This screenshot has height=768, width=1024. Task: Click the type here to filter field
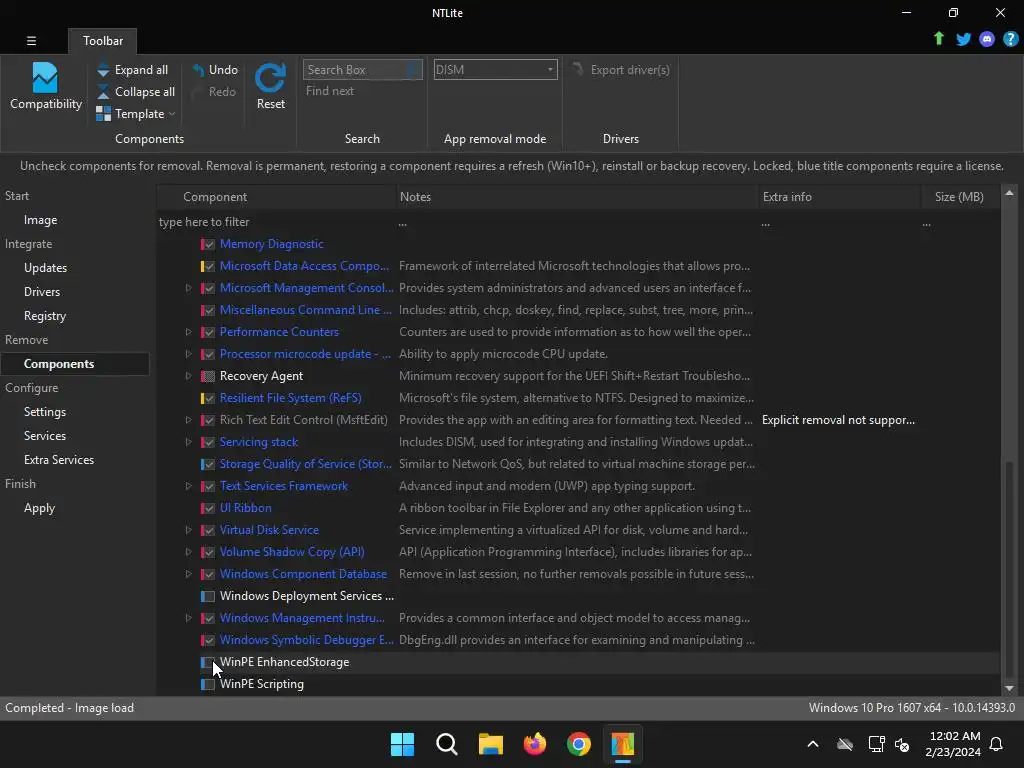pyautogui.click(x=276, y=222)
